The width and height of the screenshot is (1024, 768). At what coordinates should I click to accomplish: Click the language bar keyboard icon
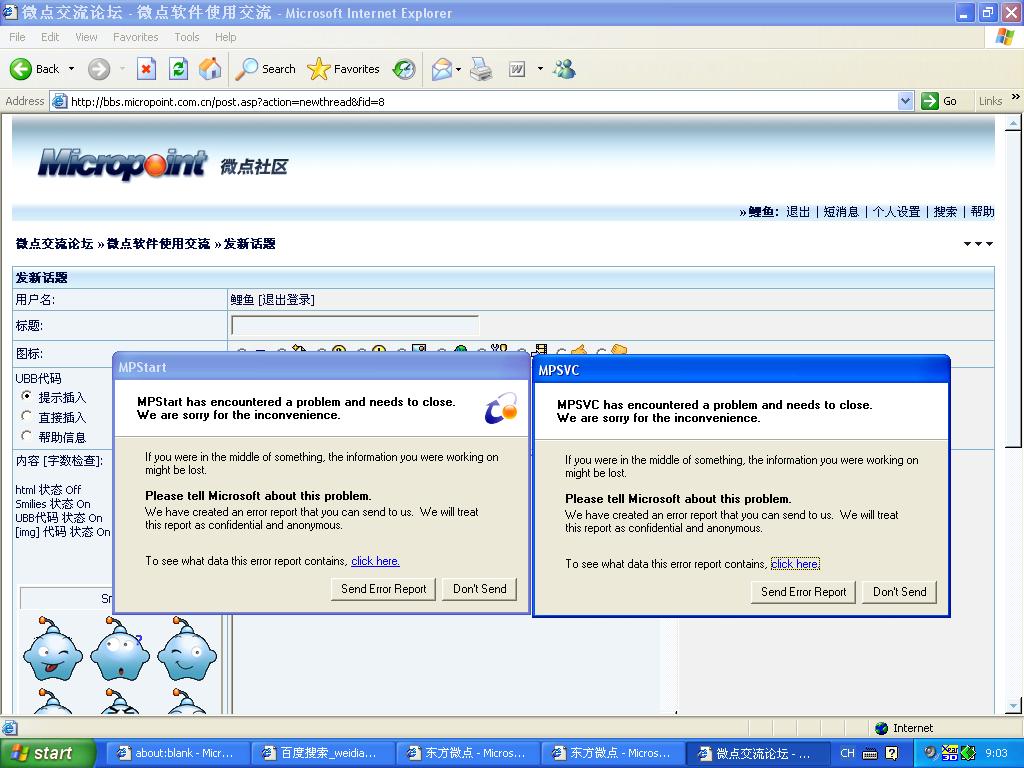870,754
